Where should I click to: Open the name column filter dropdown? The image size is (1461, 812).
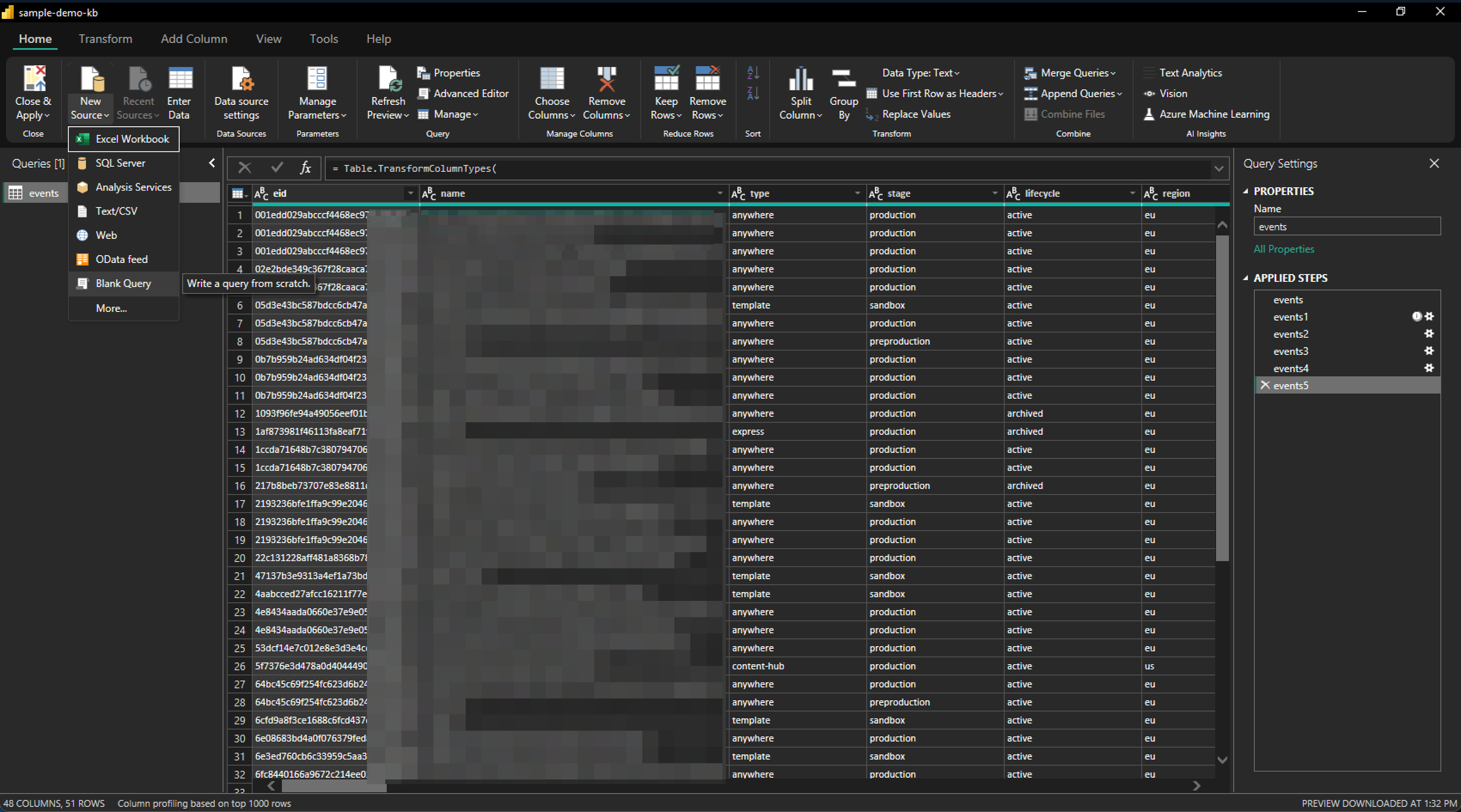(719, 193)
